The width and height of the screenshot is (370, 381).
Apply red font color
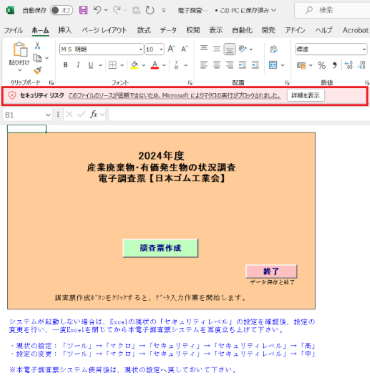click(x=155, y=65)
